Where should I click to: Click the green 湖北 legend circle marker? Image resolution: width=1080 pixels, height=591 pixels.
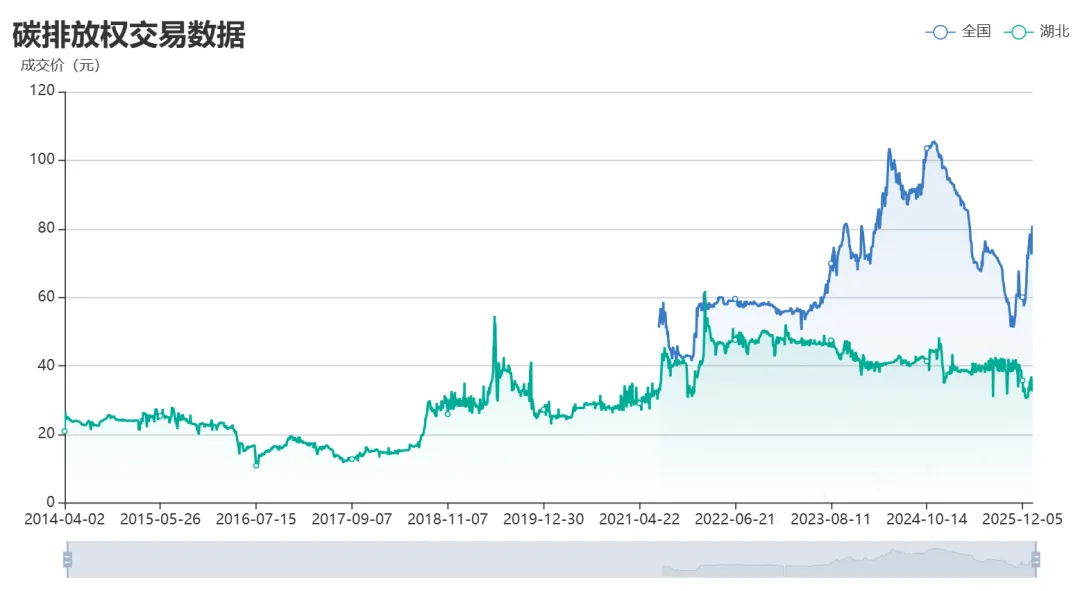tap(1018, 32)
